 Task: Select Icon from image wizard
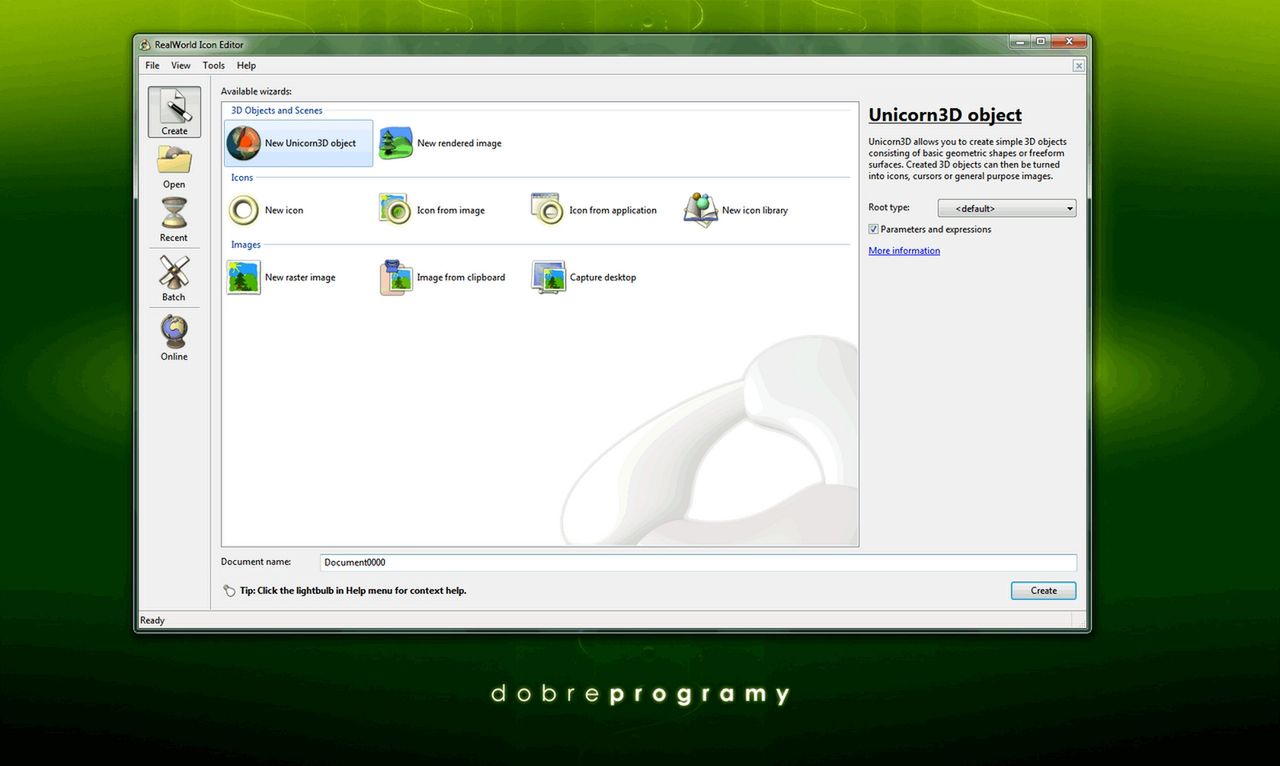tap(432, 210)
